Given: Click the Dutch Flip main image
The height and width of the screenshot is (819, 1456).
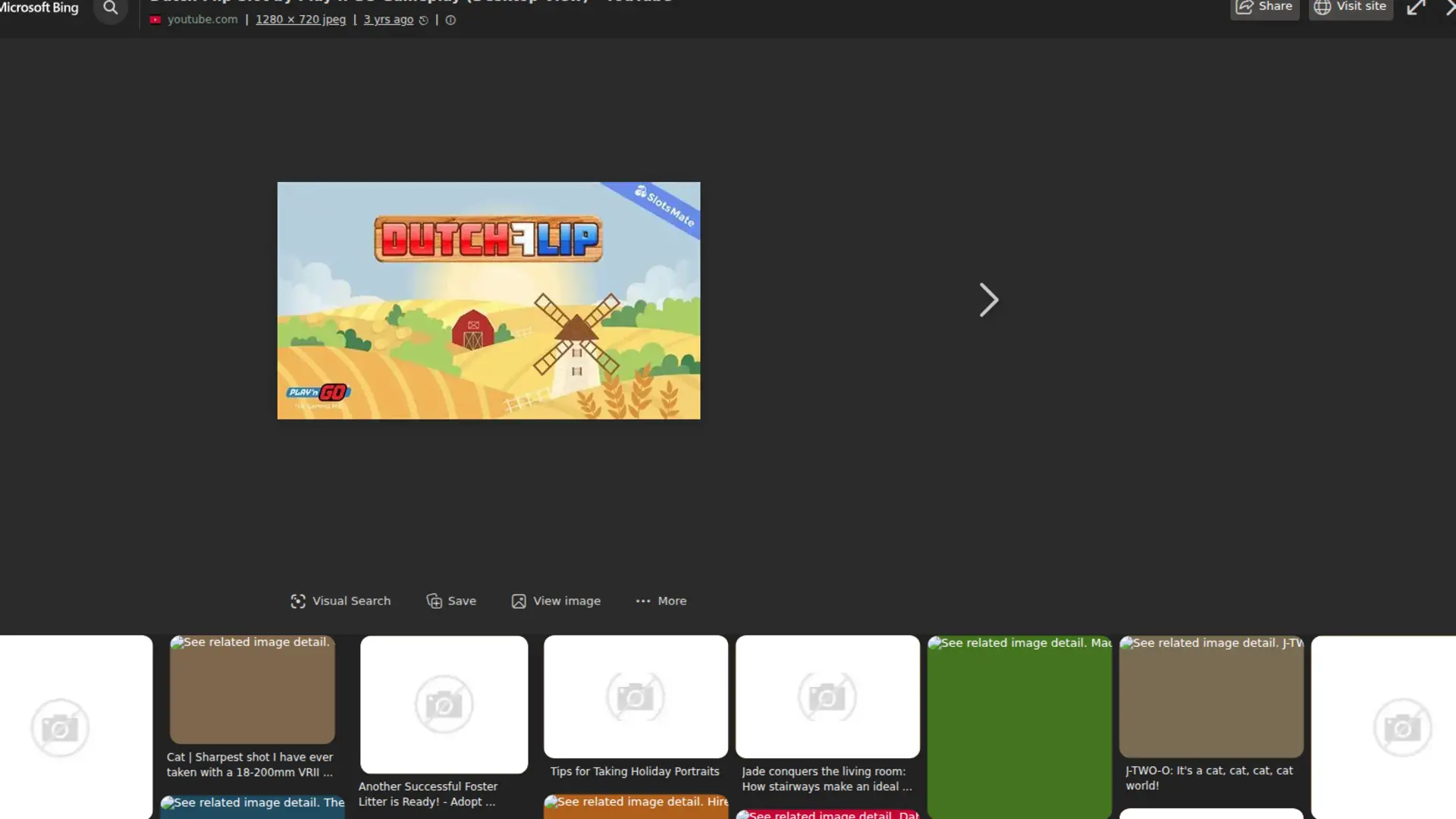Looking at the screenshot, I should pos(488,300).
